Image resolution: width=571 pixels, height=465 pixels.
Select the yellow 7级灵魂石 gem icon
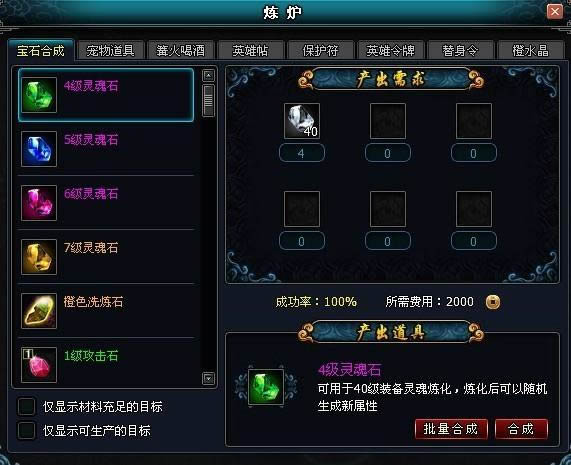pyautogui.click(x=39, y=257)
